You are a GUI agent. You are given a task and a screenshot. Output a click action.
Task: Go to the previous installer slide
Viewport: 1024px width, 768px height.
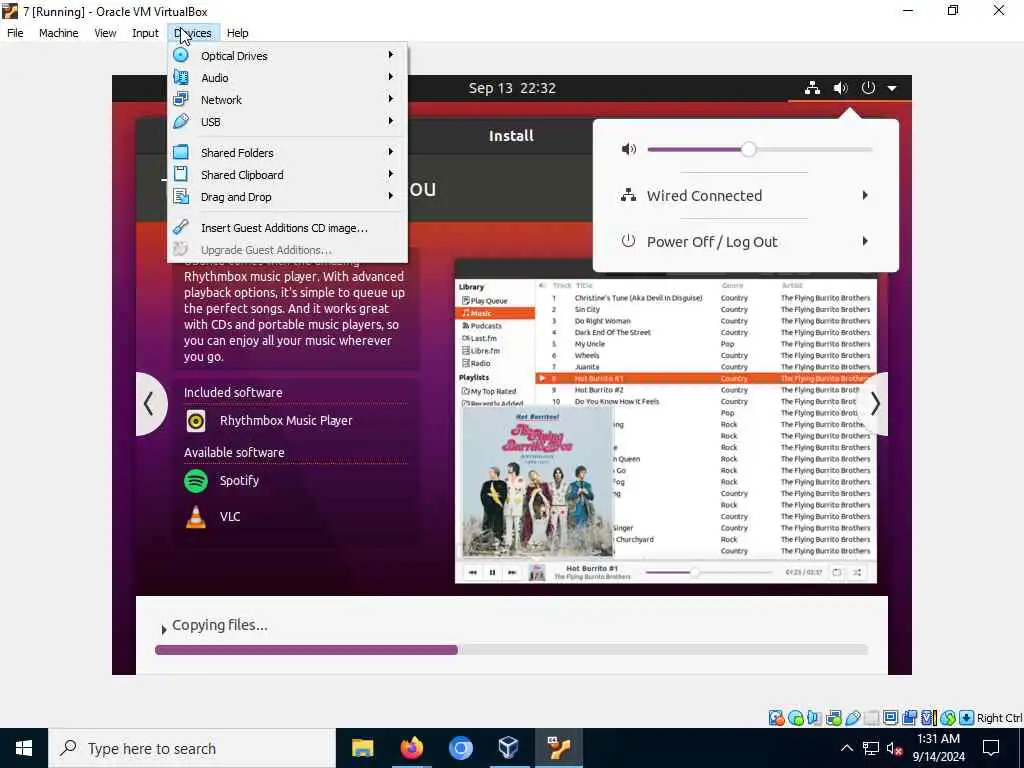click(x=150, y=404)
